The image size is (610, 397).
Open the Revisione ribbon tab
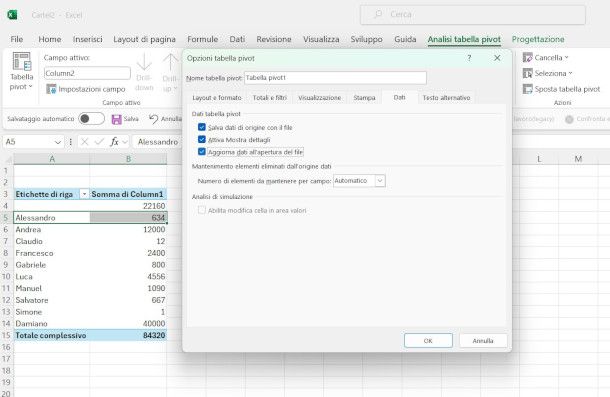click(274, 39)
